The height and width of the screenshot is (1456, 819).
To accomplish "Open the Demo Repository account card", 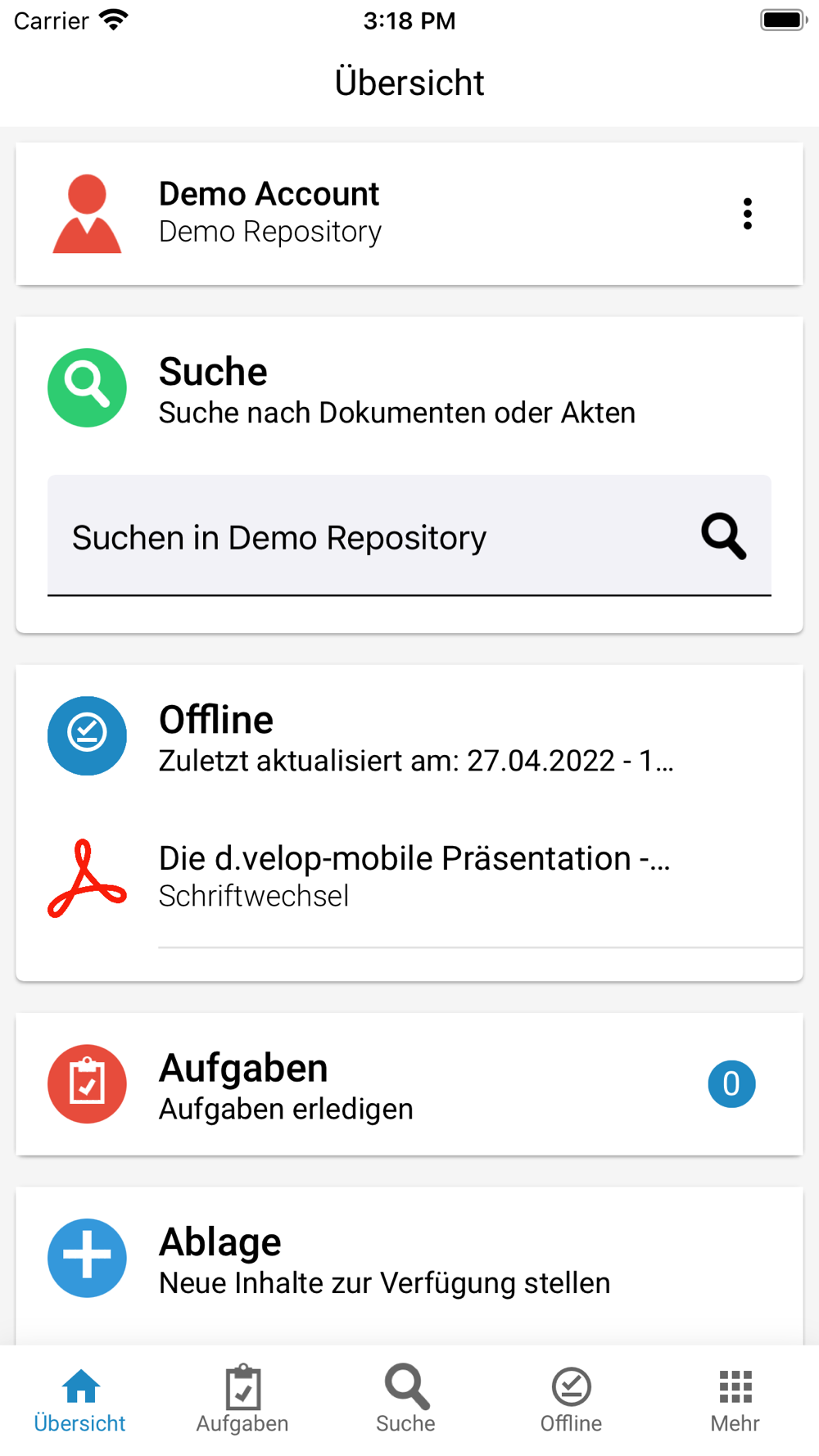I will point(409,214).
